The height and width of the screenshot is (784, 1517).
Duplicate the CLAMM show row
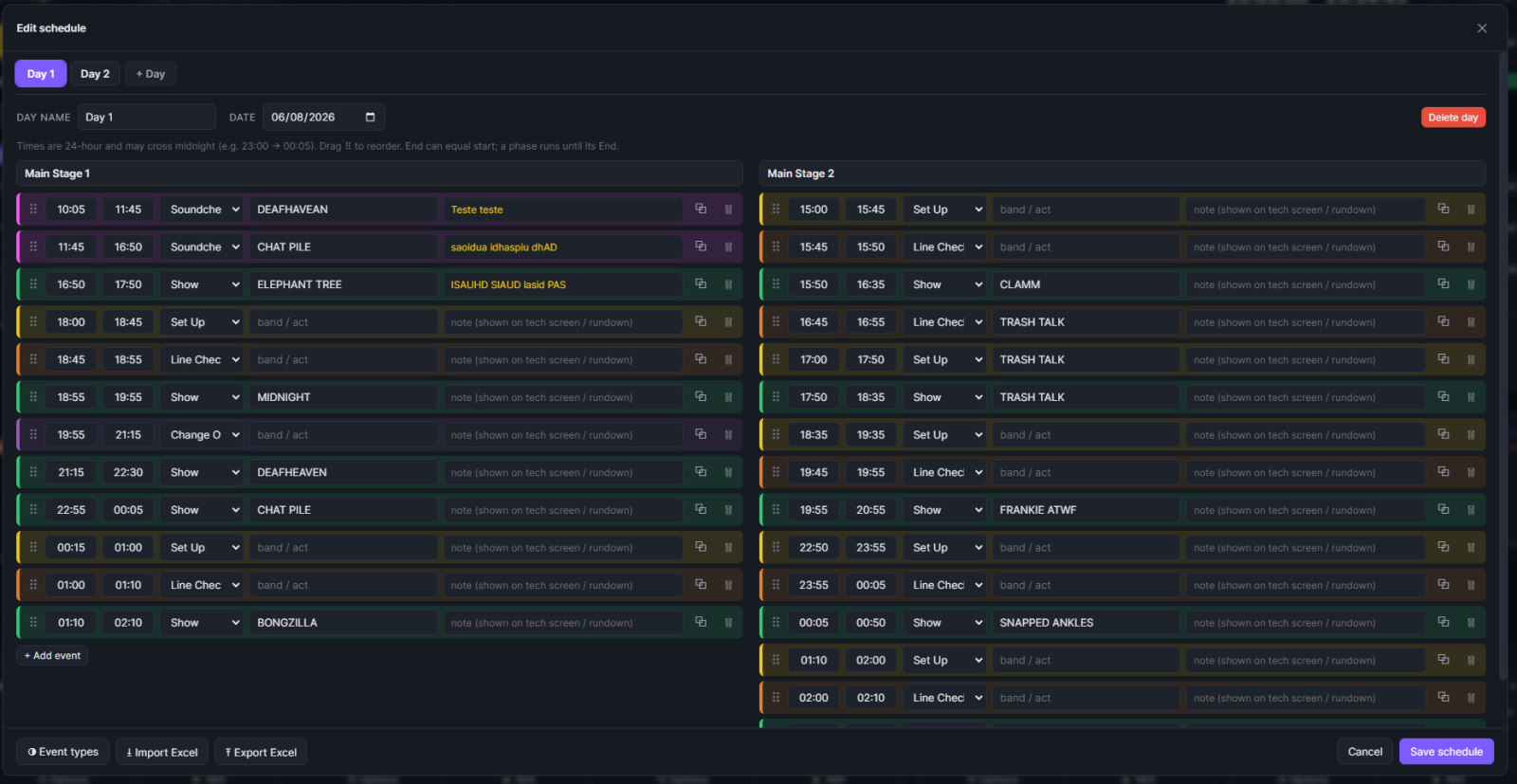[x=1443, y=284]
